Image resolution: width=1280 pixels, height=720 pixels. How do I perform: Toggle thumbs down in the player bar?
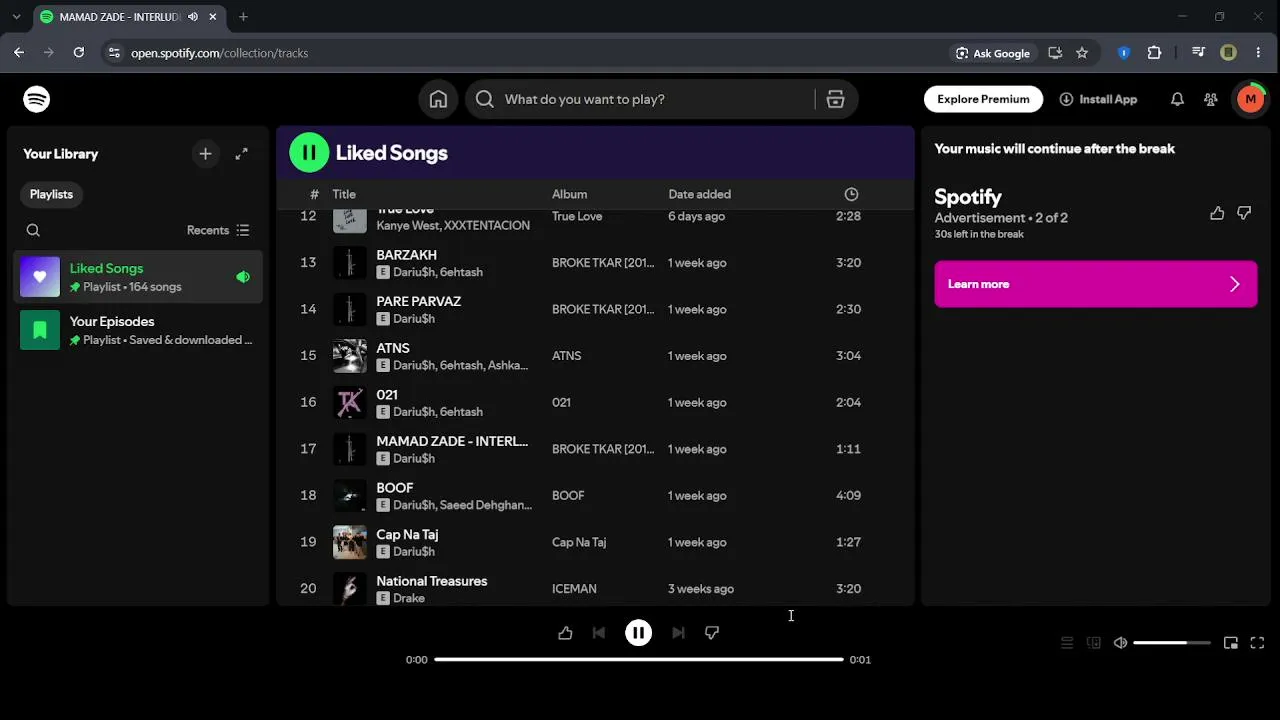coord(712,633)
